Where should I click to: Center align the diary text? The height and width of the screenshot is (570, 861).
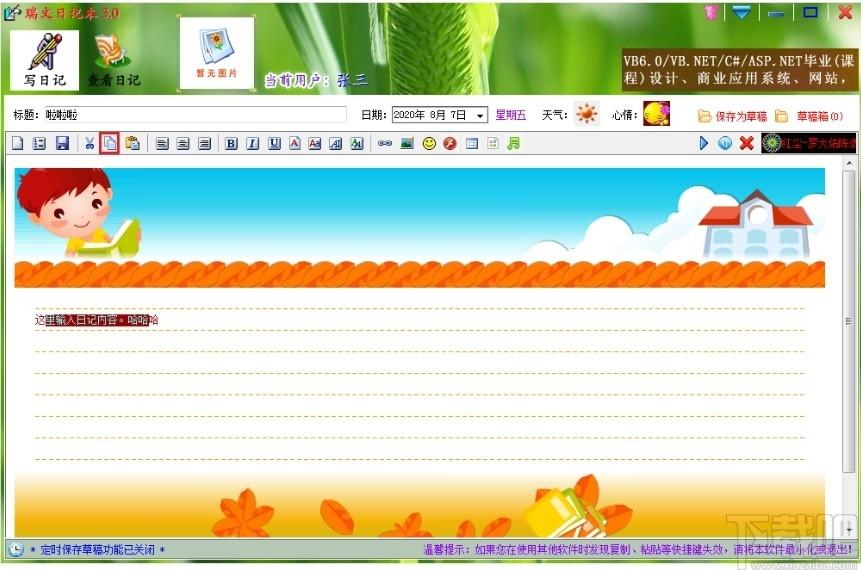183,143
